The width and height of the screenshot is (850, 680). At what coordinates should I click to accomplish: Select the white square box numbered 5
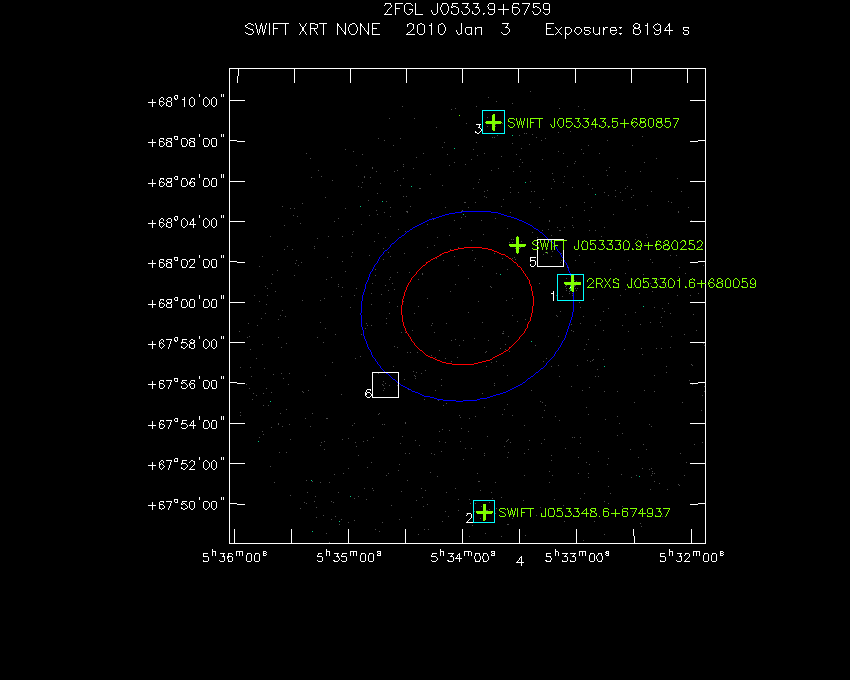[550, 253]
